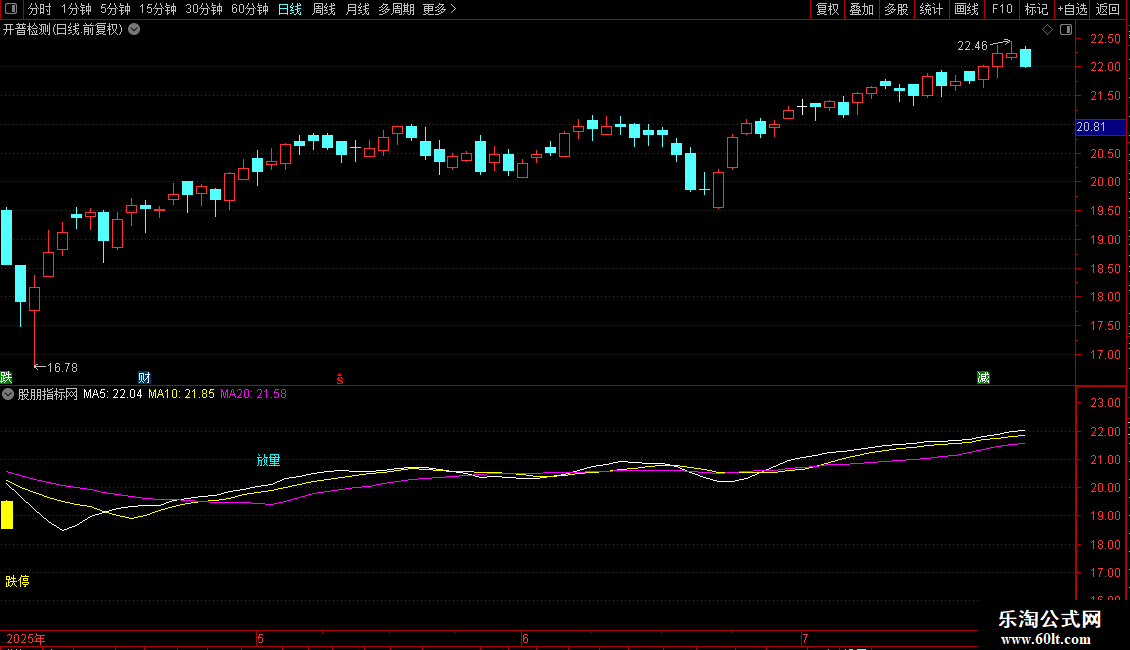Switch to 周线 weekly chart
Viewport: 1130px width, 650px height.
(324, 9)
